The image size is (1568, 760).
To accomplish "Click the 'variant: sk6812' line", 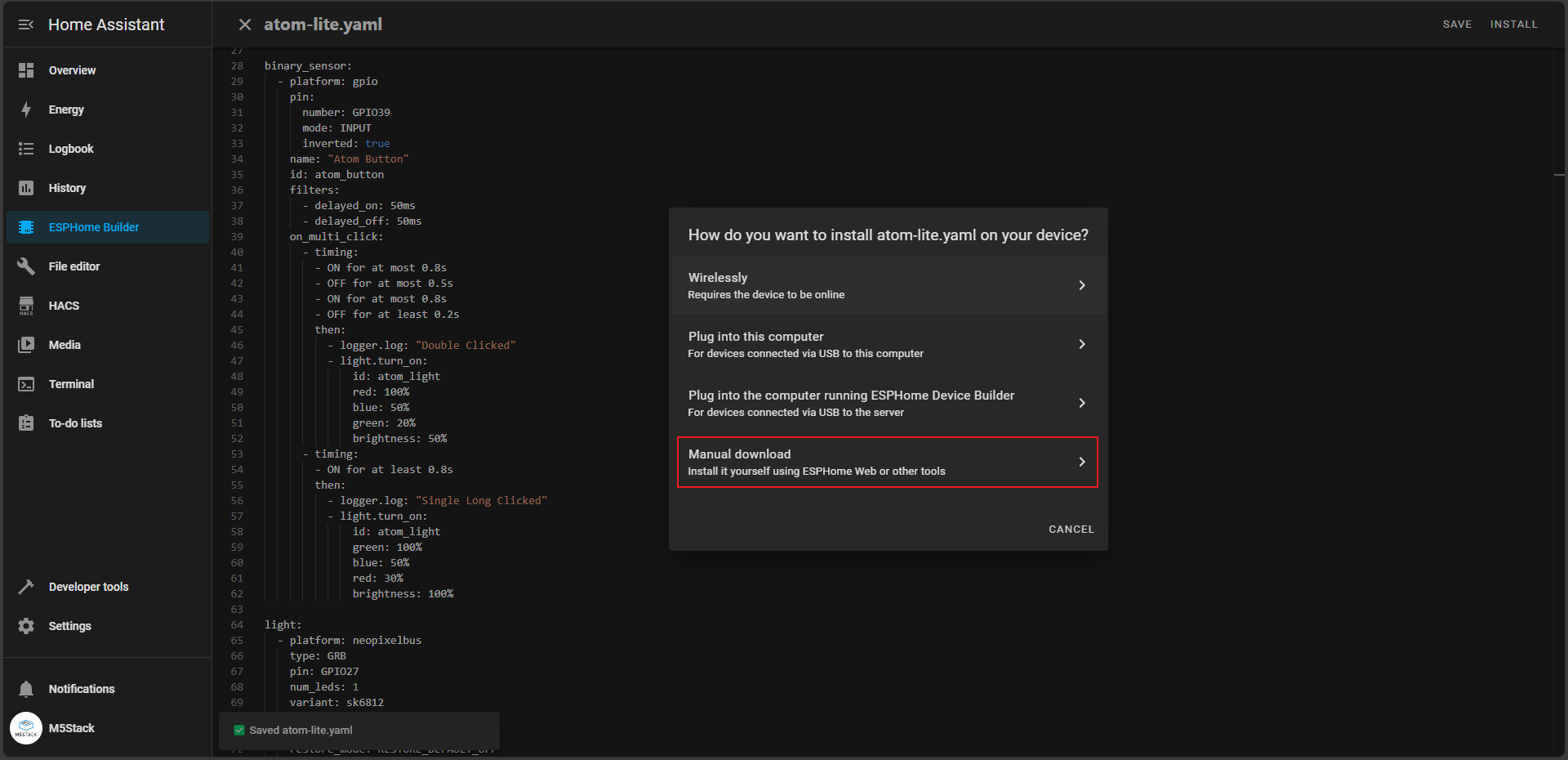I will pyautogui.click(x=336, y=702).
